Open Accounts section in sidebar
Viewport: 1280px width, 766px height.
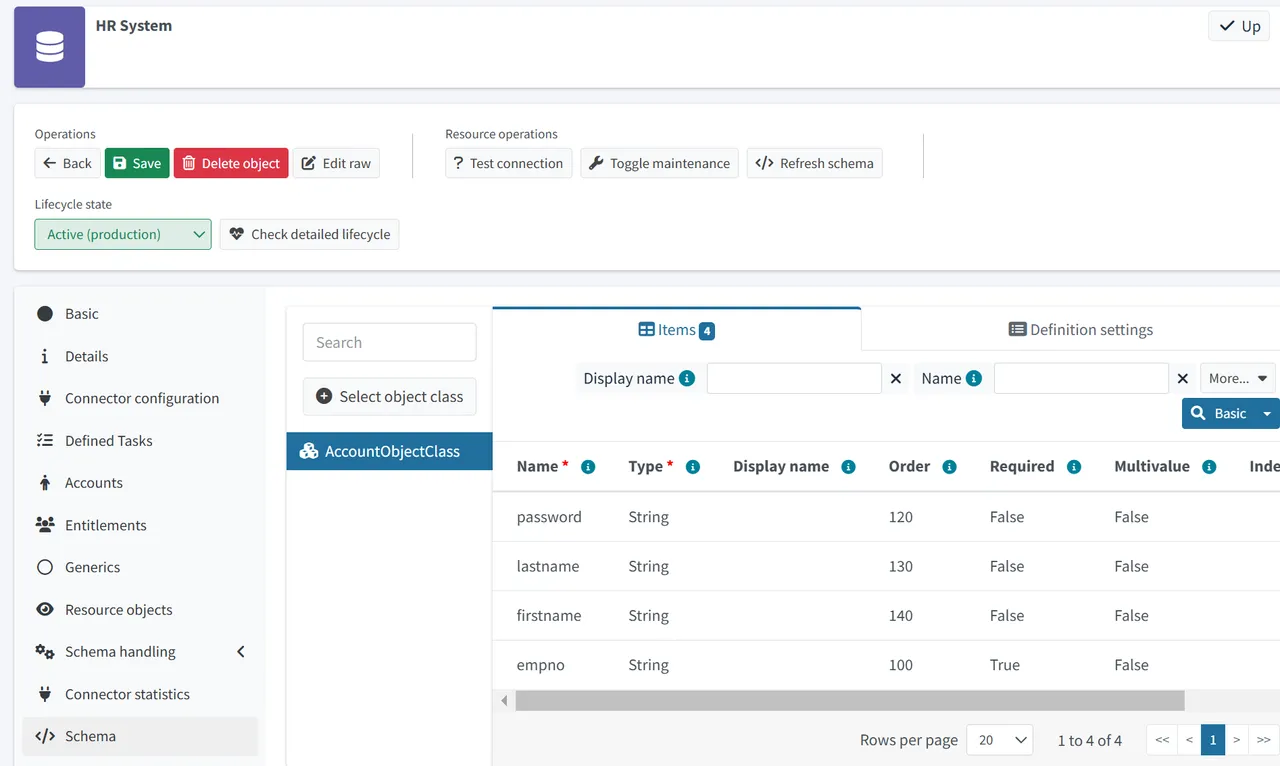[x=140, y=483]
